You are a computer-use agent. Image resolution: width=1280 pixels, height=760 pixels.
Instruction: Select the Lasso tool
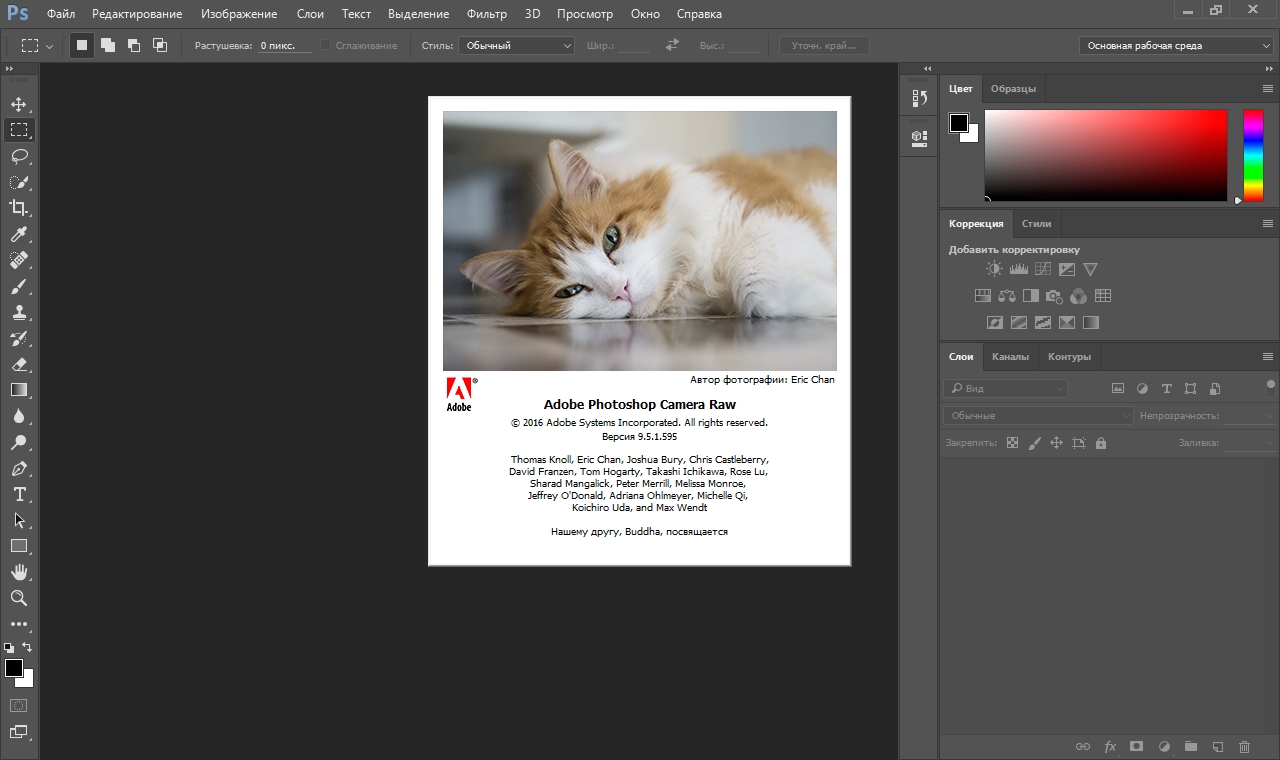click(19, 156)
